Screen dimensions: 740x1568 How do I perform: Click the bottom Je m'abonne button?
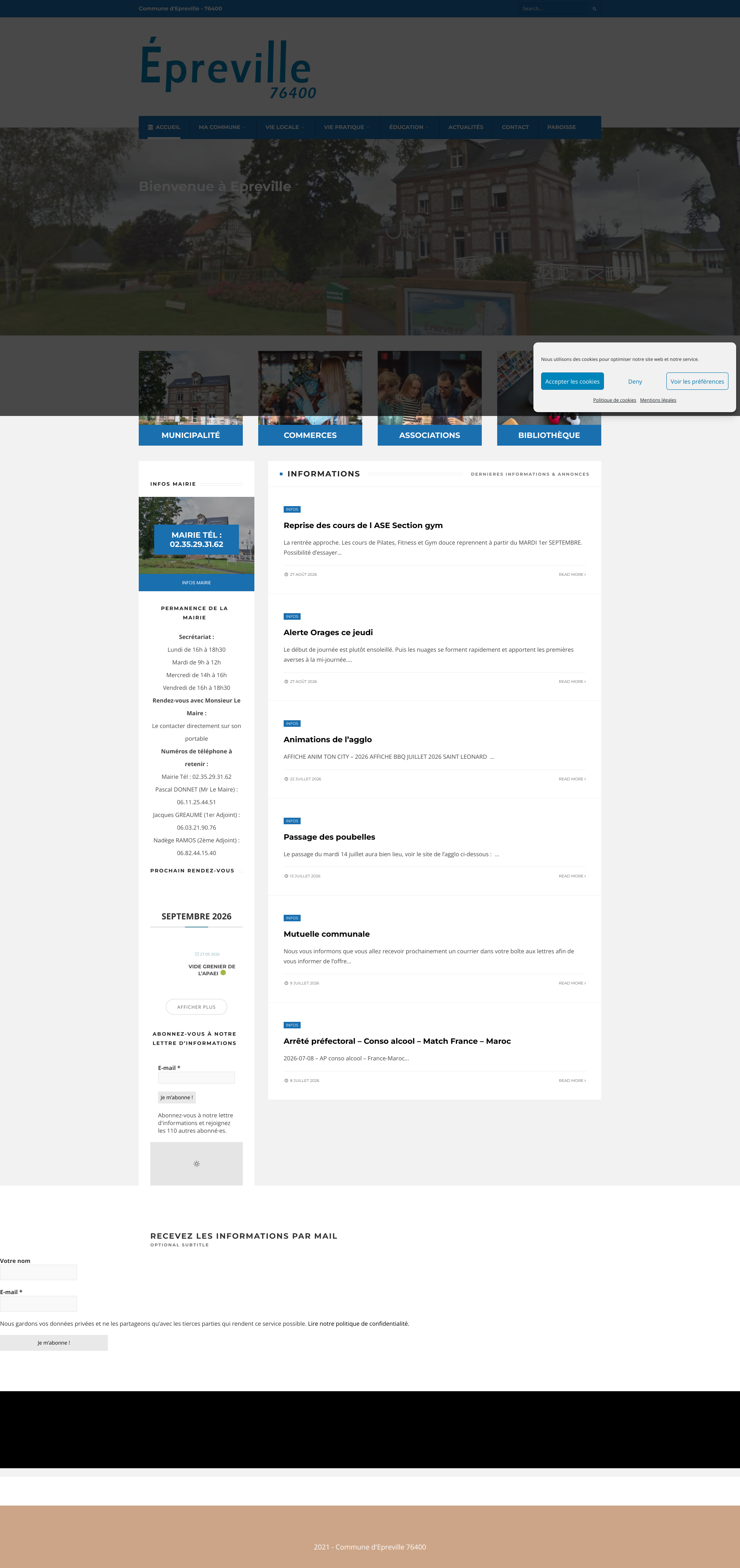54,1343
